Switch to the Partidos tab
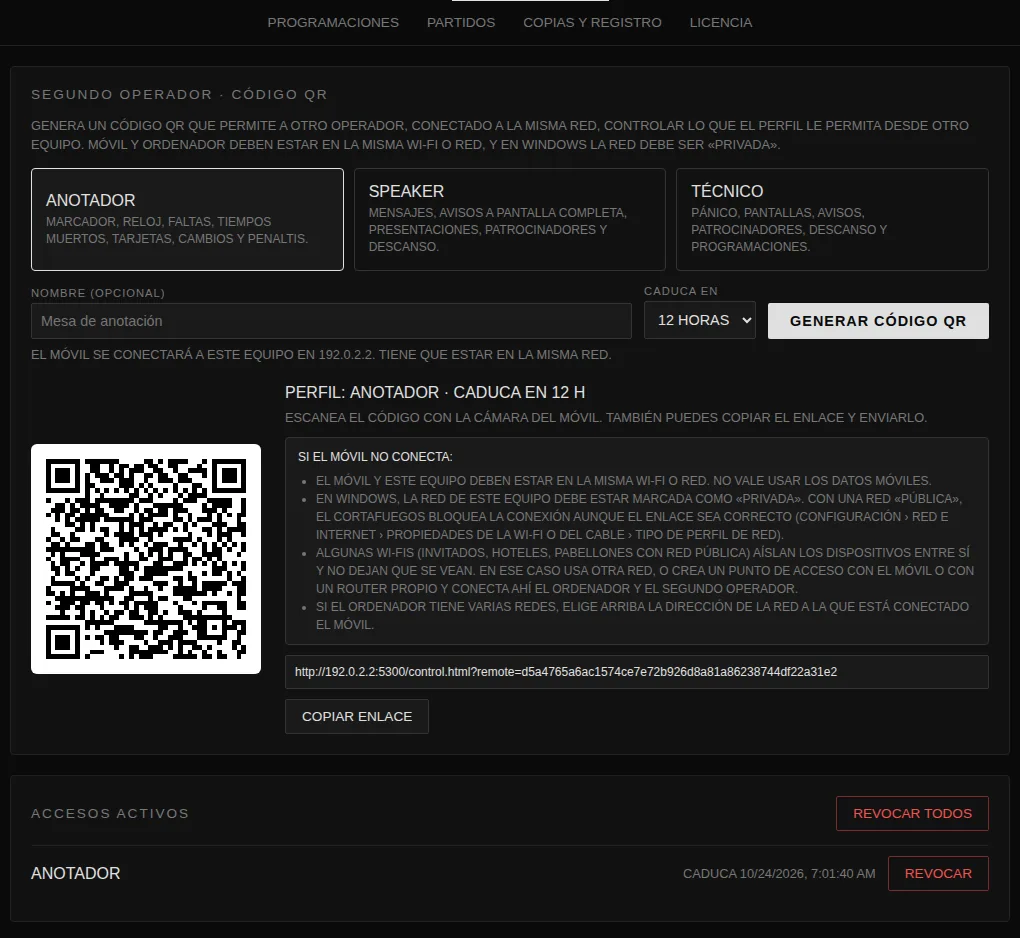 click(x=461, y=23)
